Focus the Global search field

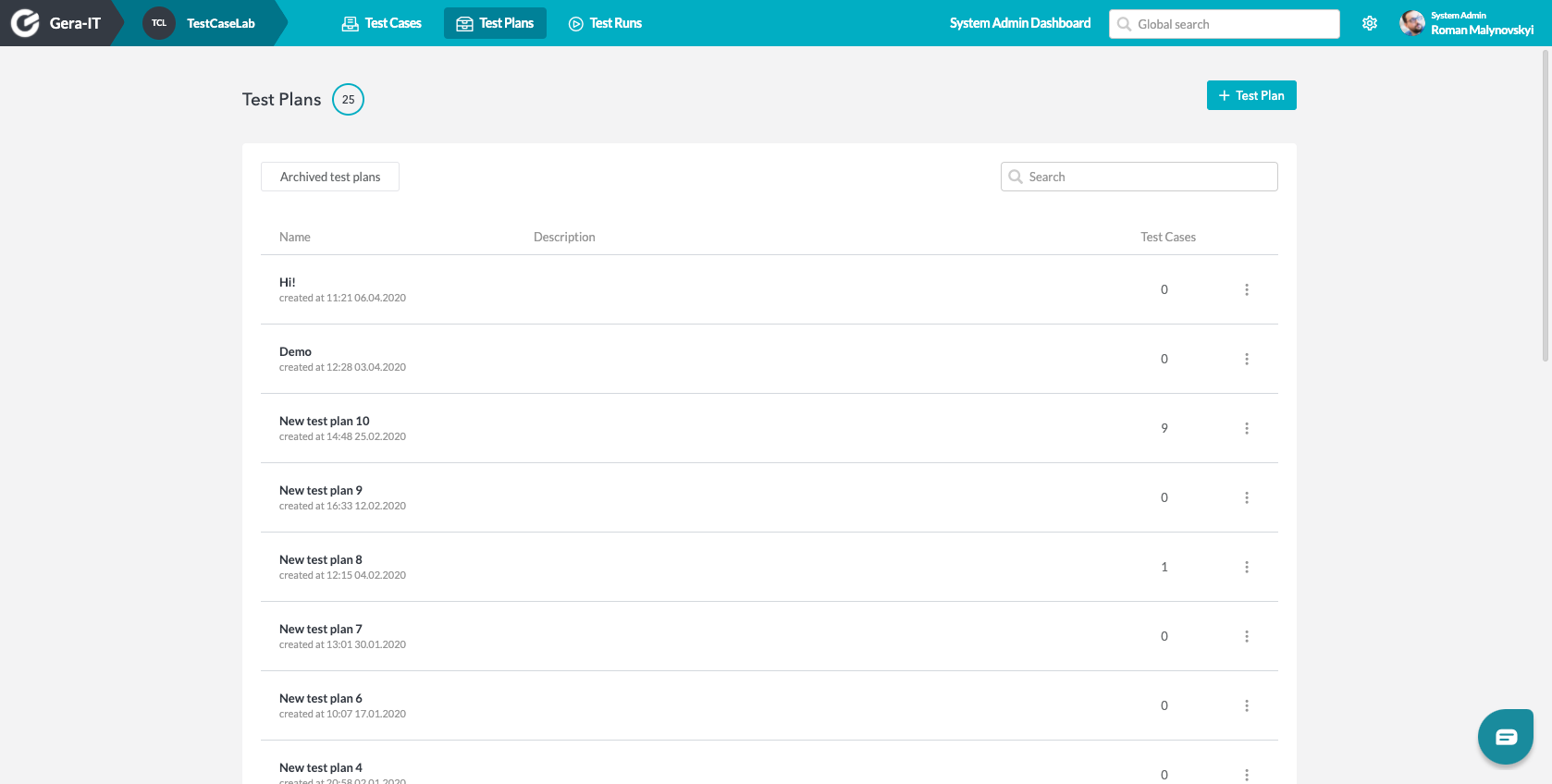(x=1225, y=24)
